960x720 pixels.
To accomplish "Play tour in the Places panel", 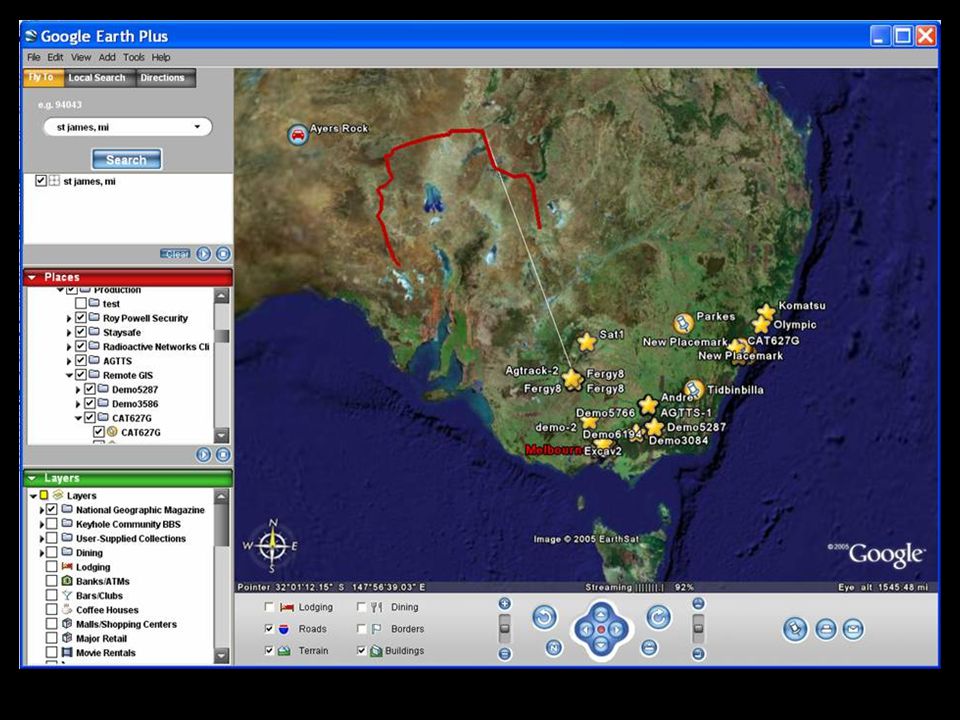I will 203,455.
